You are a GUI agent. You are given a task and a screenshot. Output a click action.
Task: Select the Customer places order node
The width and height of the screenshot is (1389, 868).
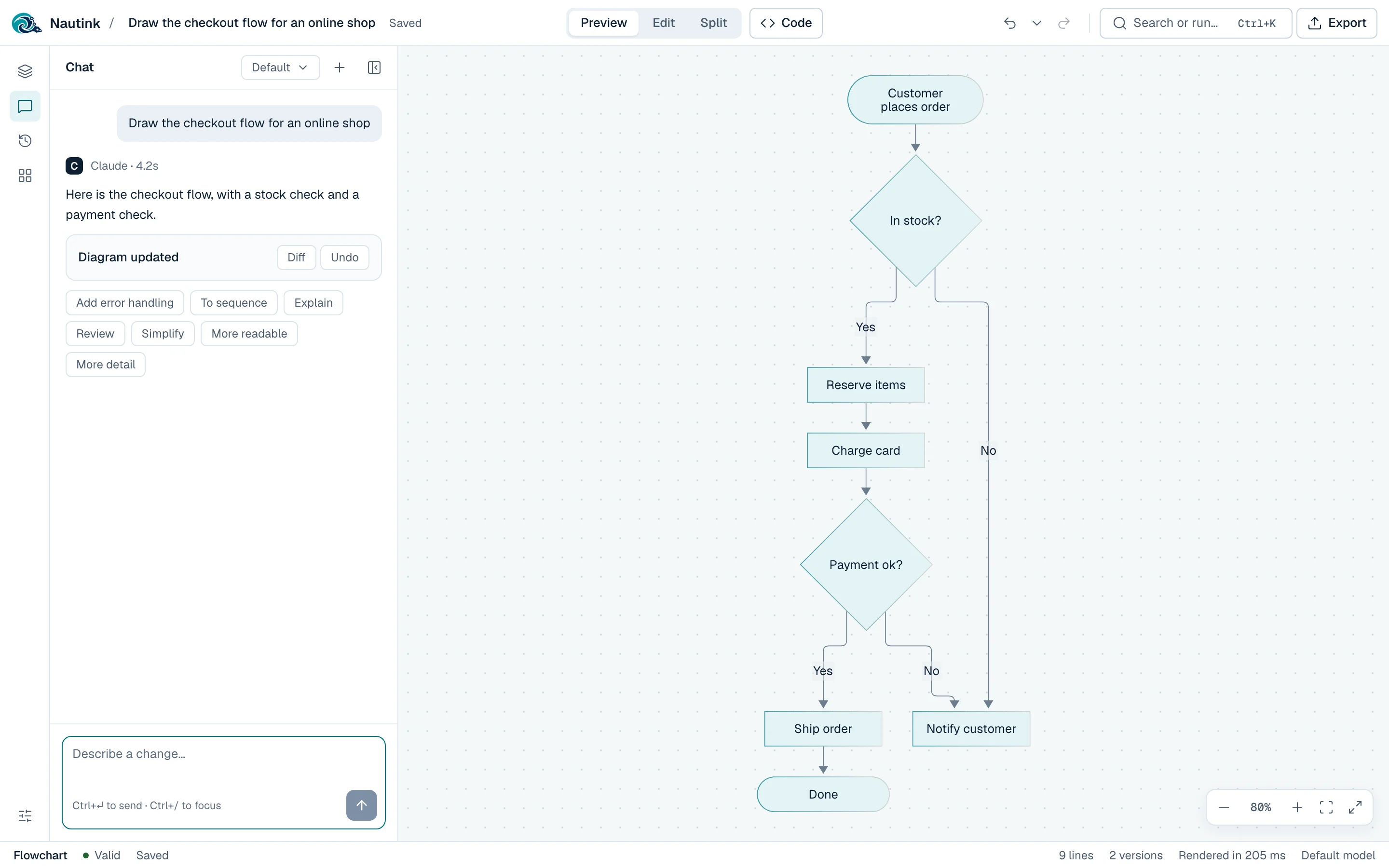coord(915,100)
